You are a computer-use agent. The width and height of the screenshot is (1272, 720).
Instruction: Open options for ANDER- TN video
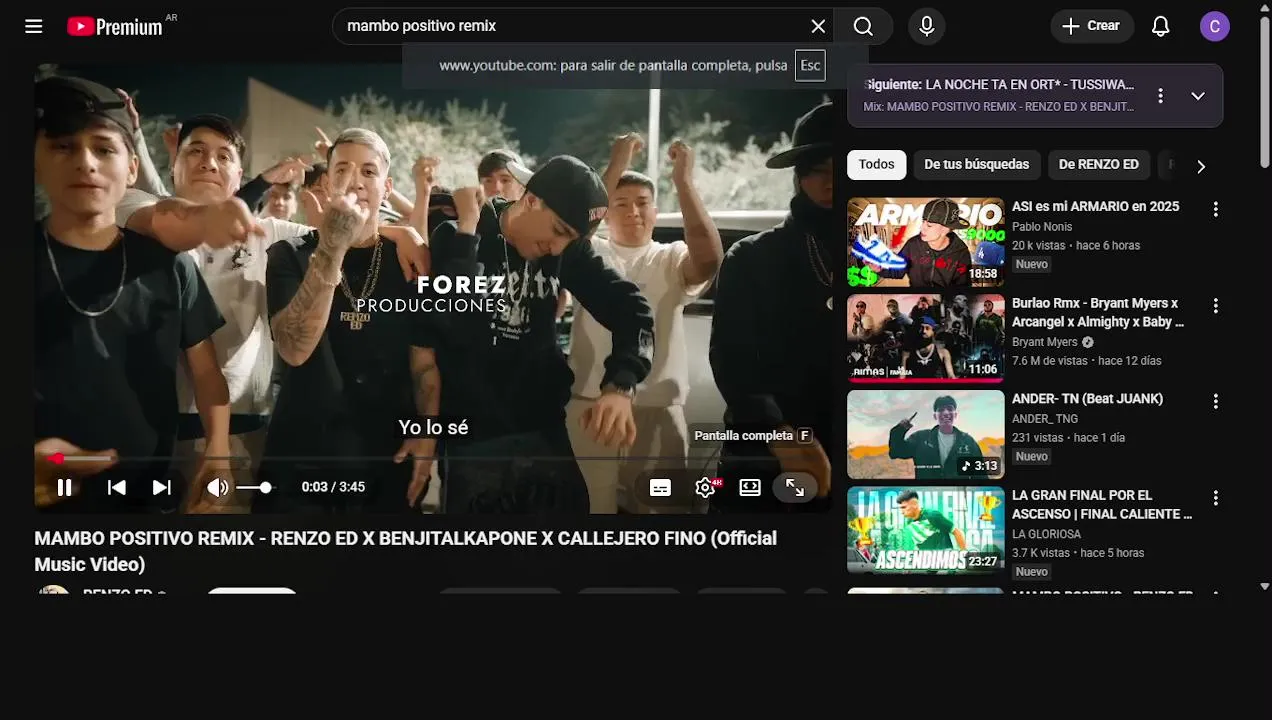(x=1216, y=401)
